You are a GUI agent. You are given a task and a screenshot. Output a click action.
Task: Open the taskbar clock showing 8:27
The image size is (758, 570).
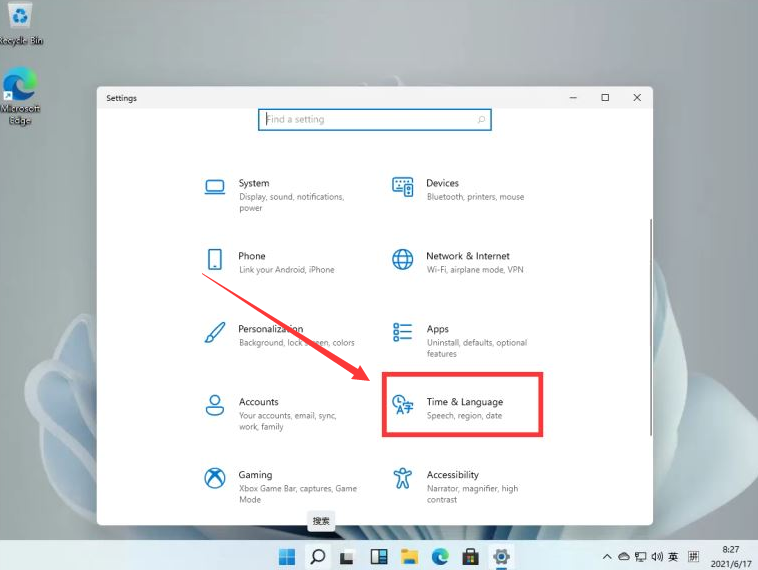point(730,557)
